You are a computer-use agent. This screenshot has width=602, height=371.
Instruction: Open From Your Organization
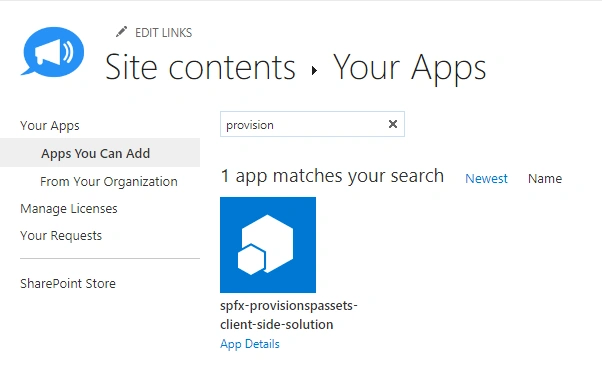coord(109,181)
